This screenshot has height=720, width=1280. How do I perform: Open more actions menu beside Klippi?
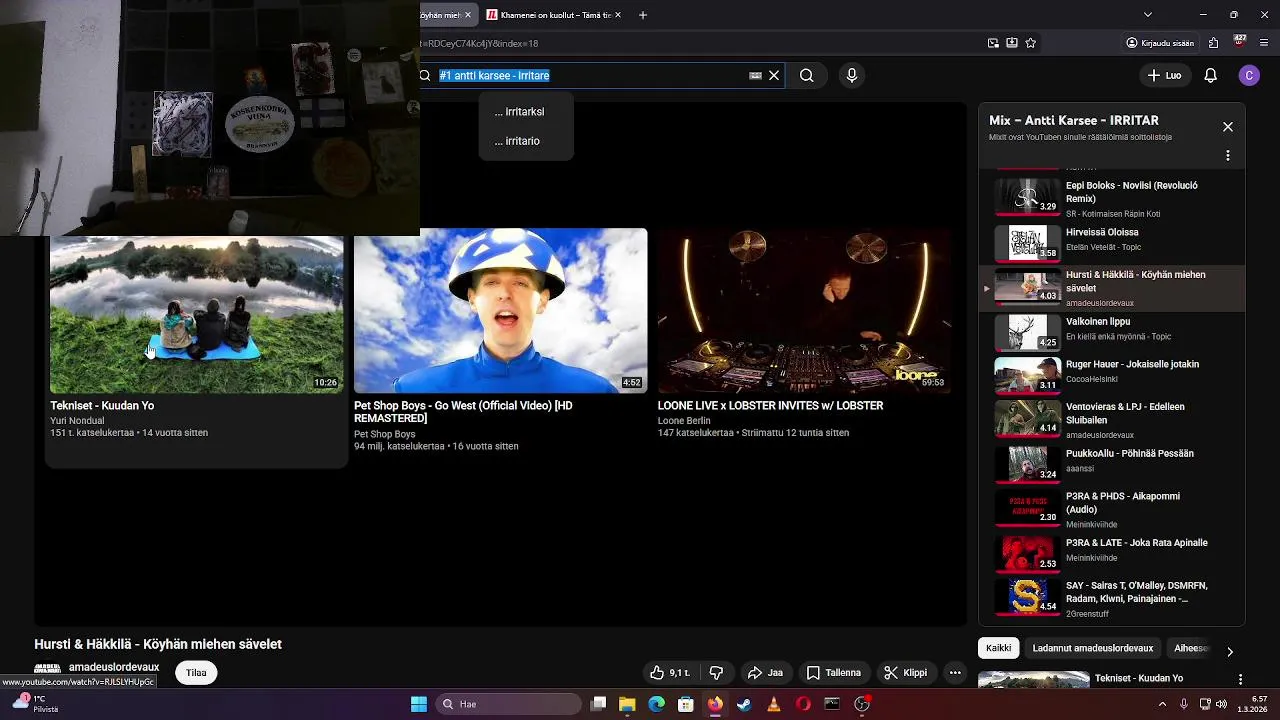[x=955, y=673]
